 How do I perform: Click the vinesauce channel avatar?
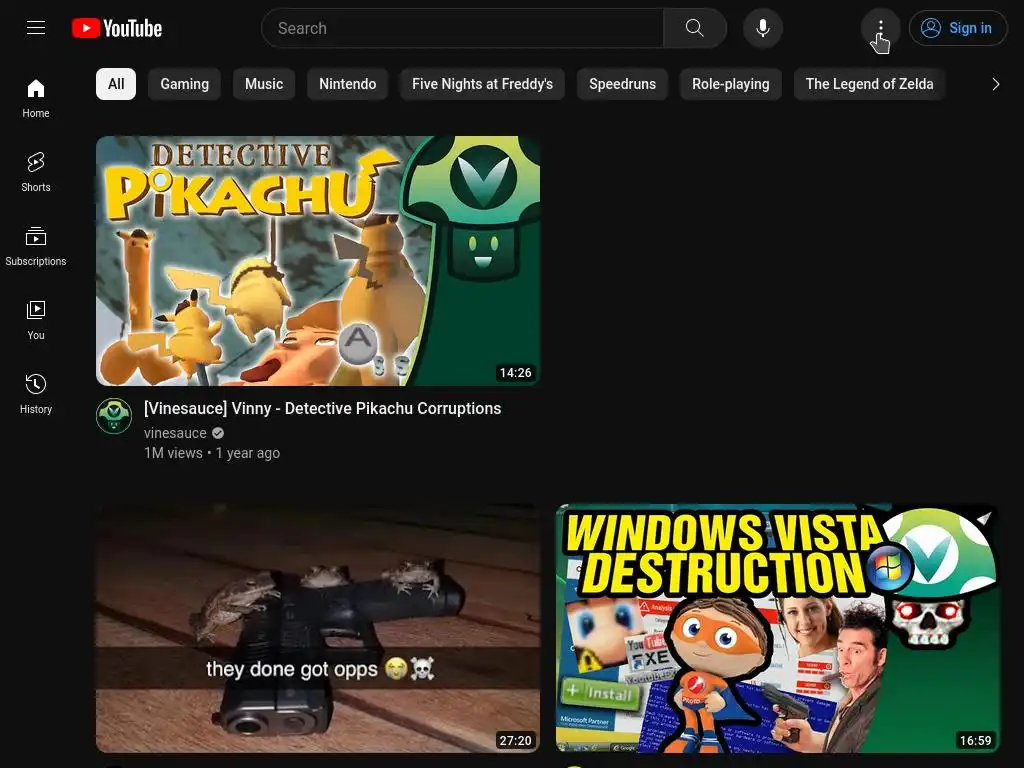(114, 416)
